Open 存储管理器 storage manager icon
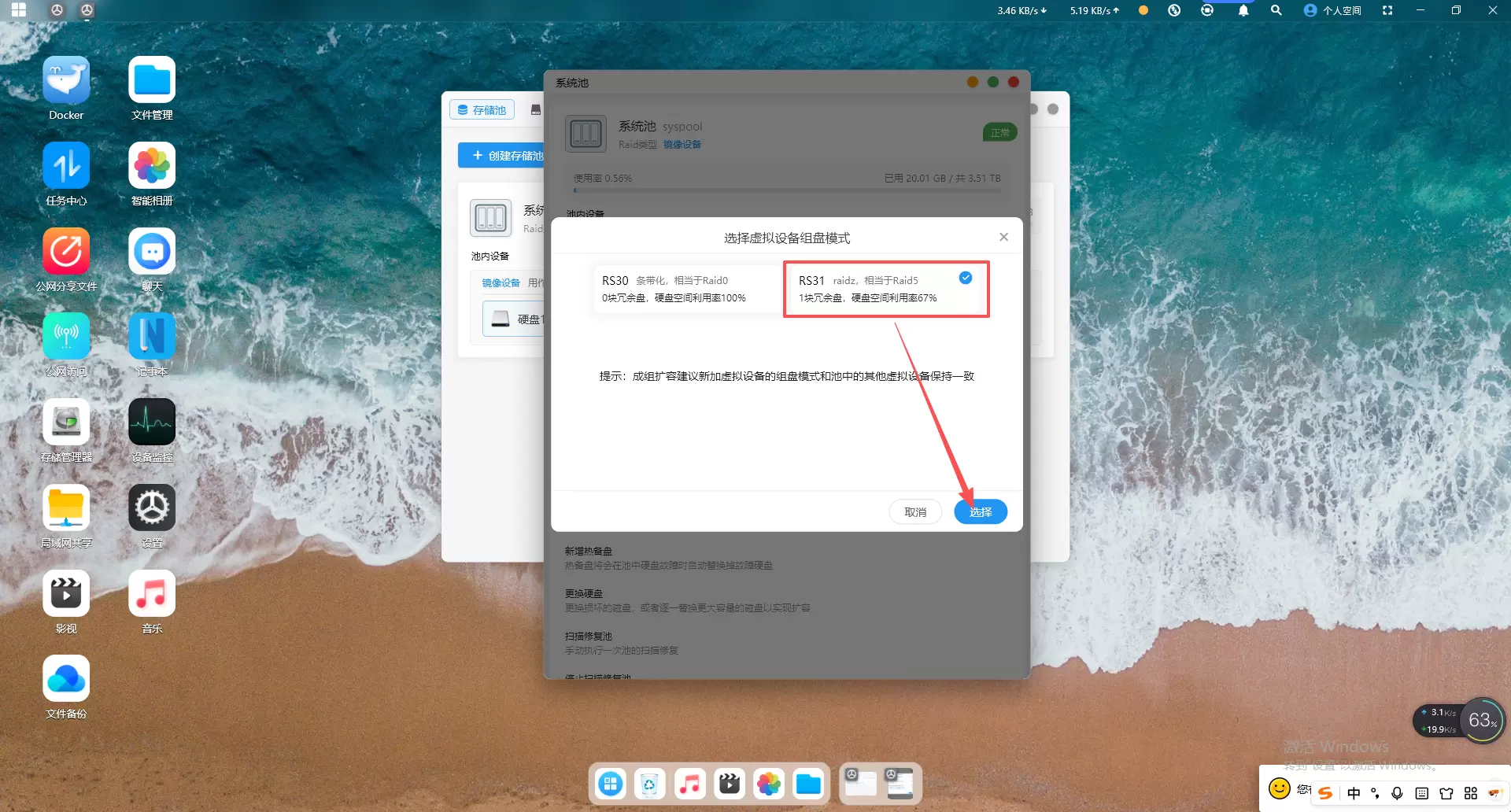 (x=66, y=423)
